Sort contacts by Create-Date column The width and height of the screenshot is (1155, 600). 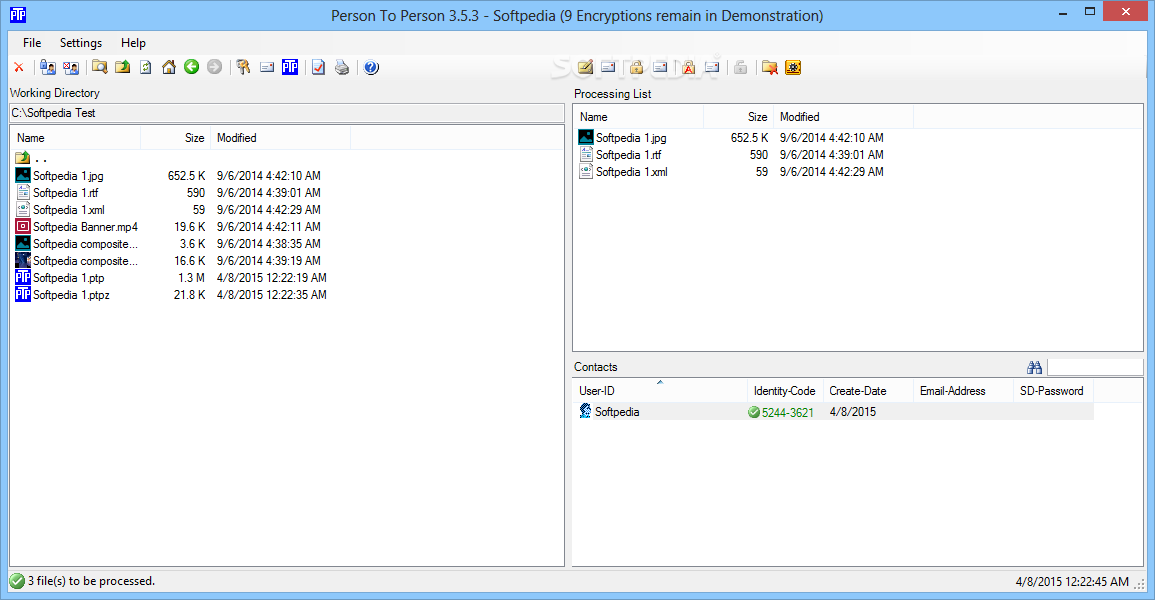point(868,391)
